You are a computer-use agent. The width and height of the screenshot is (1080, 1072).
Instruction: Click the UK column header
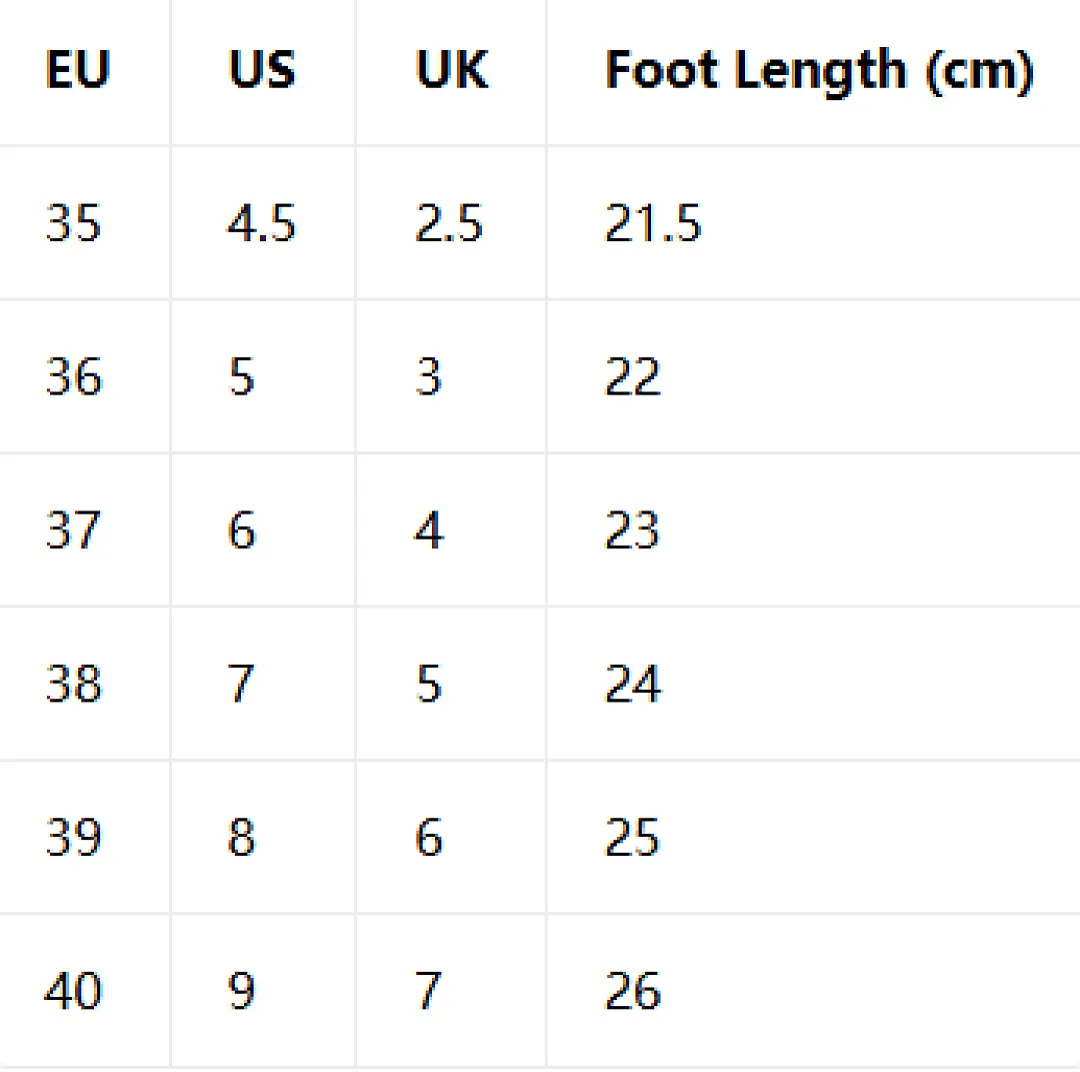452,70
